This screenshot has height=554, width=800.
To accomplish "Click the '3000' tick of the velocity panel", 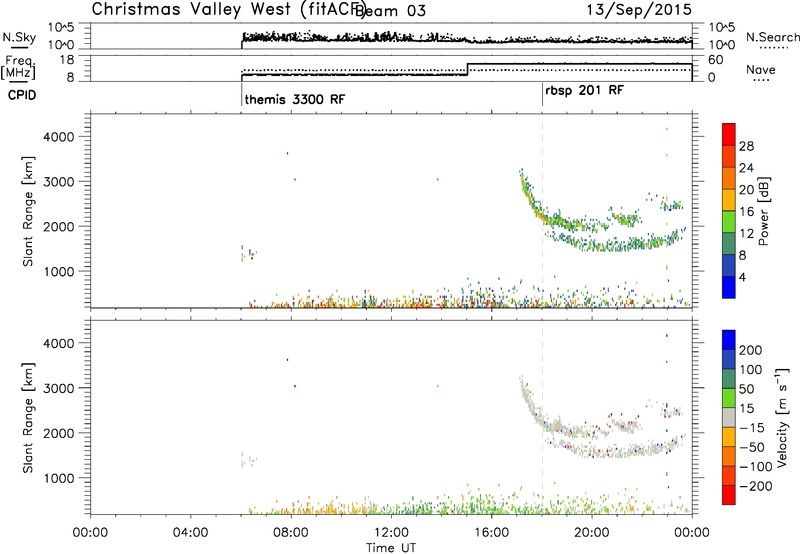I will [x=58, y=388].
